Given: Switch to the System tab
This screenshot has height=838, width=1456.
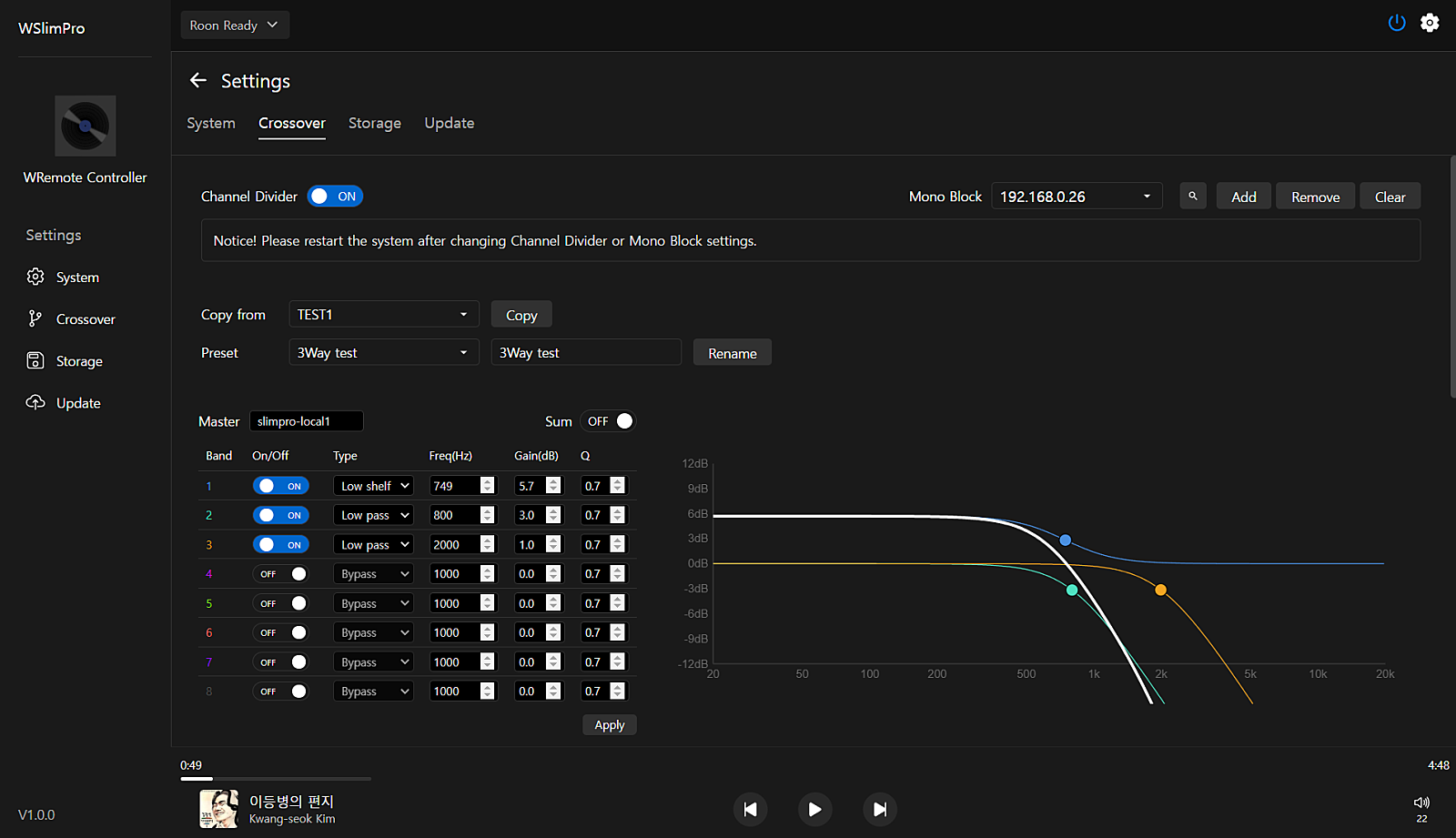Looking at the screenshot, I should 211,123.
